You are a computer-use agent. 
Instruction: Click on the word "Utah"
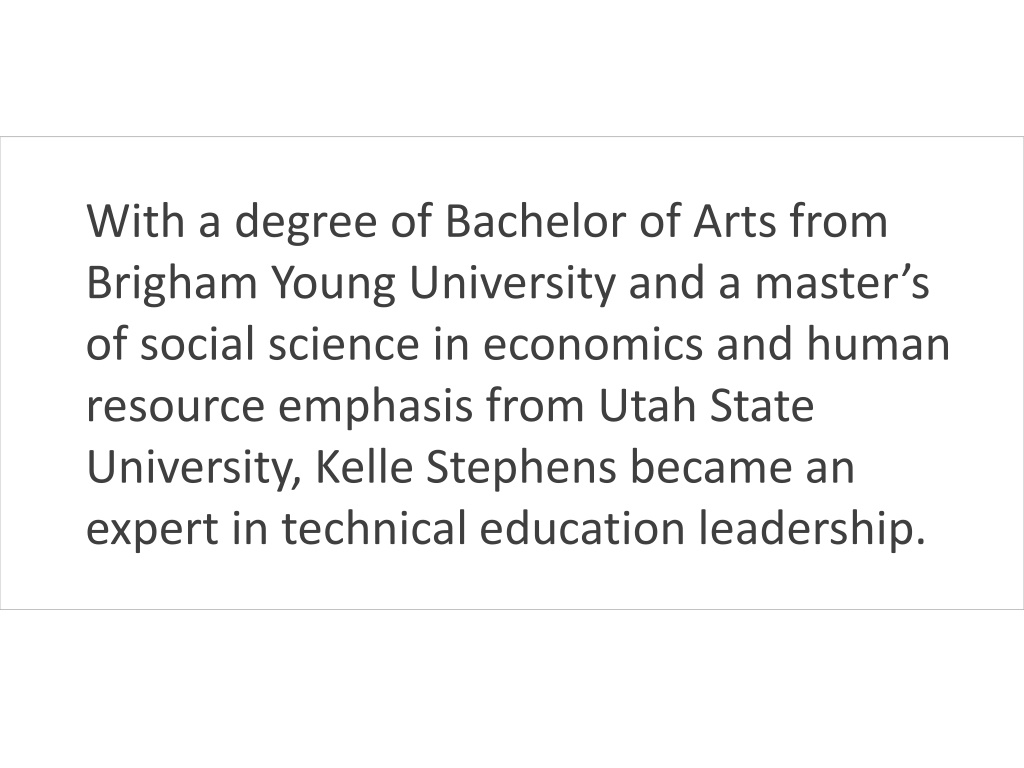pyautogui.click(x=647, y=405)
